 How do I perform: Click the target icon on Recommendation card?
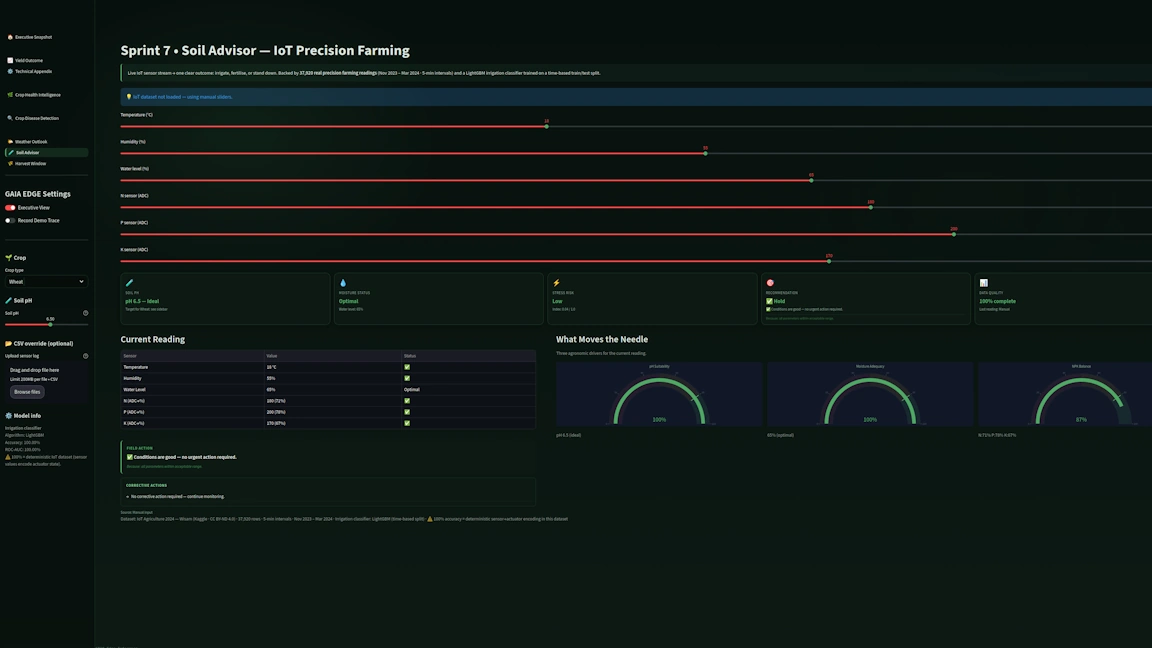coord(770,283)
